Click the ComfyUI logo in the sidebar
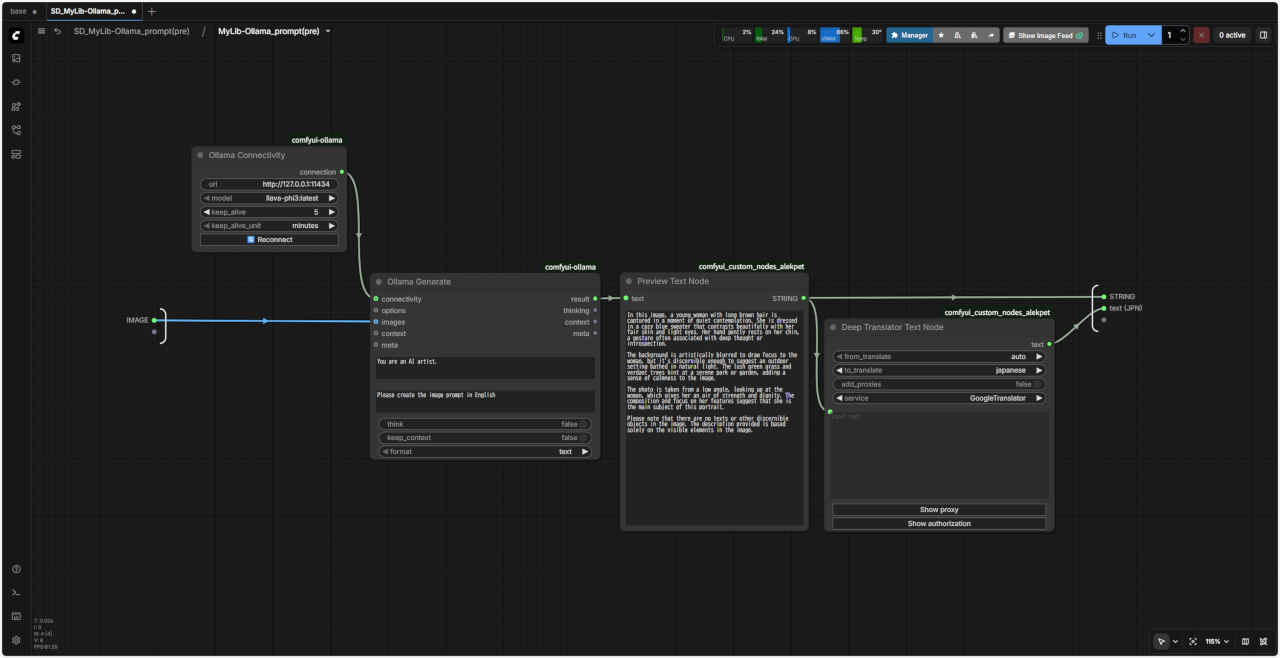The image size is (1280, 658). tap(16, 35)
